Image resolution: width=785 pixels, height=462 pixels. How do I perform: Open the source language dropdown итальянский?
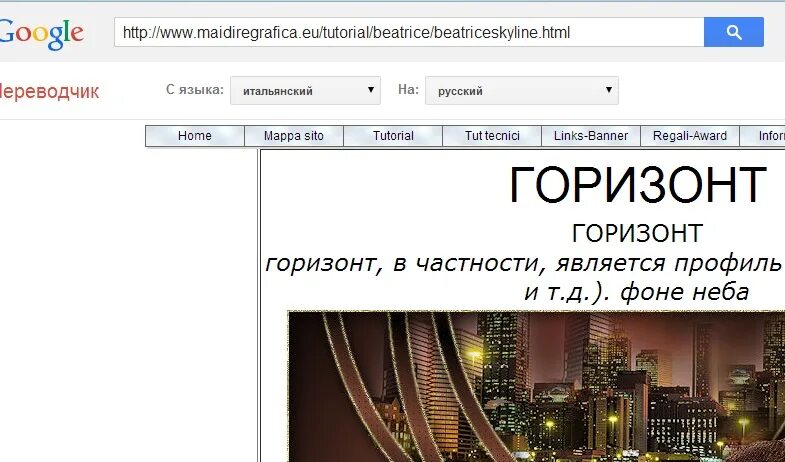(x=305, y=91)
